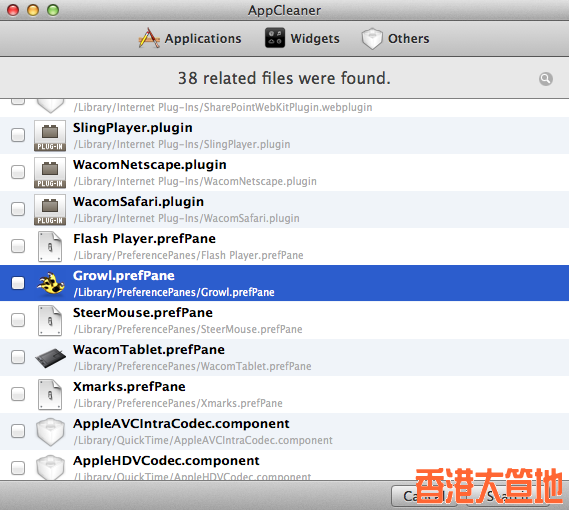Click path /Library/PreferencePanes/WacomTablet.prefPane
The width and height of the screenshot is (569, 510).
coord(192,367)
